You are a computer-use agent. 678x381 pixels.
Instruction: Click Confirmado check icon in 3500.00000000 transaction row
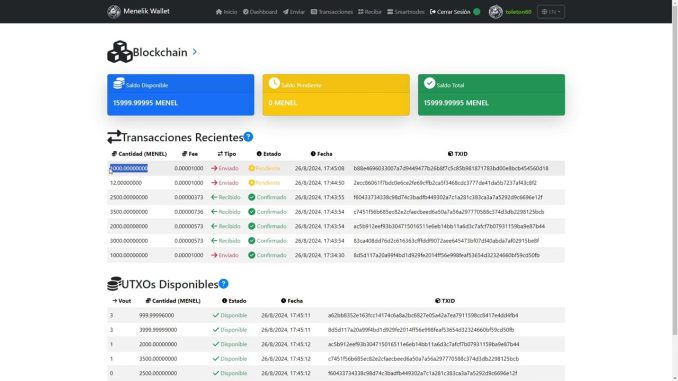click(x=252, y=212)
